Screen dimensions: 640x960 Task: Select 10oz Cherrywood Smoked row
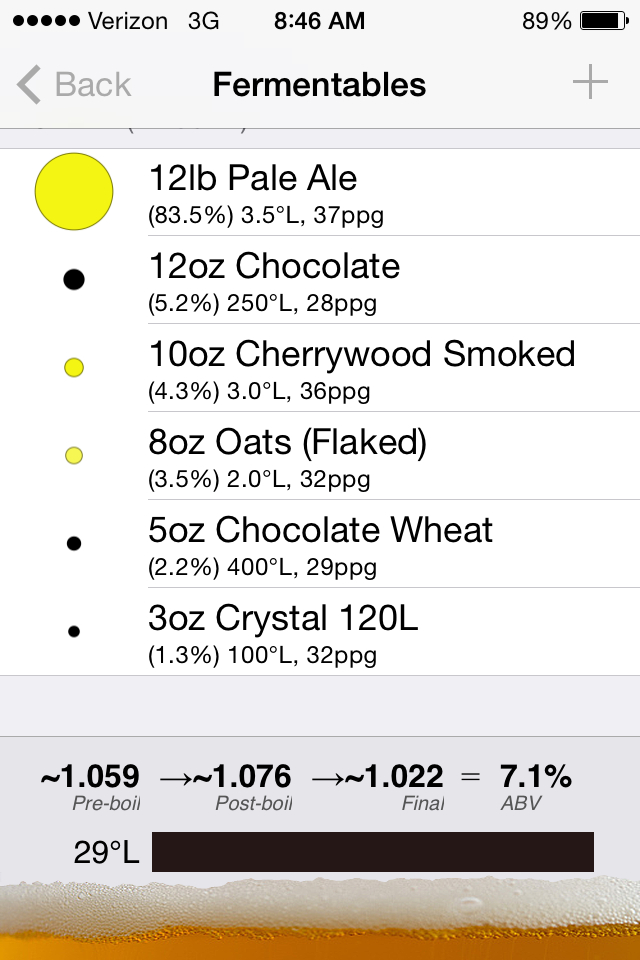point(320,368)
